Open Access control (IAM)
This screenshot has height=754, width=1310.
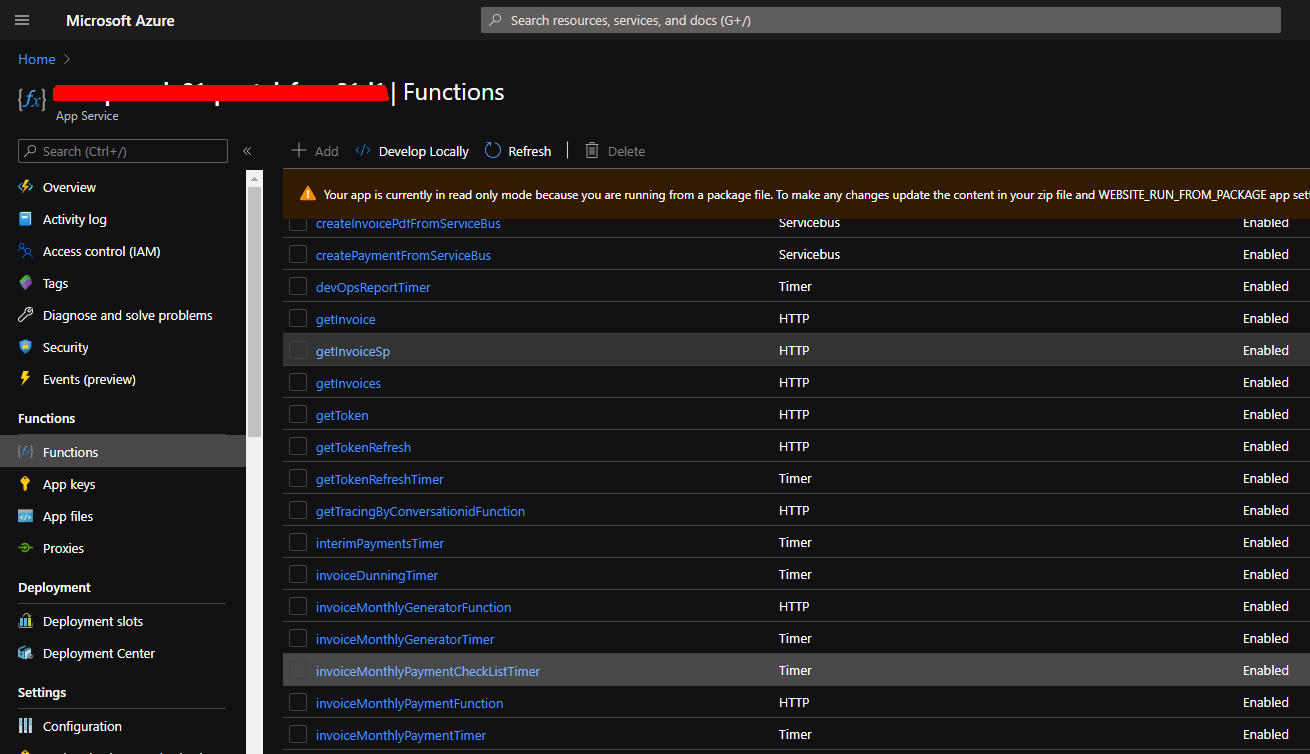[26, 251]
